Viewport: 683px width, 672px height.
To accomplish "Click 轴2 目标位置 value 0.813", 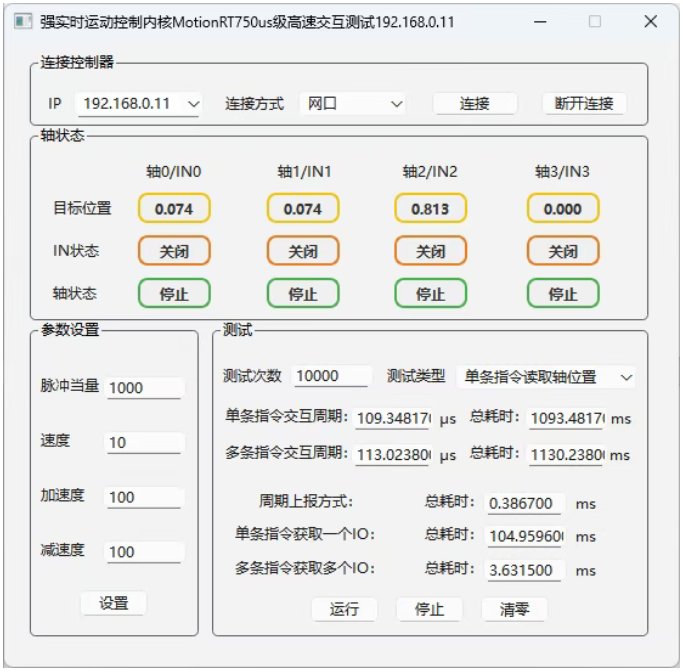I will click(x=431, y=209).
